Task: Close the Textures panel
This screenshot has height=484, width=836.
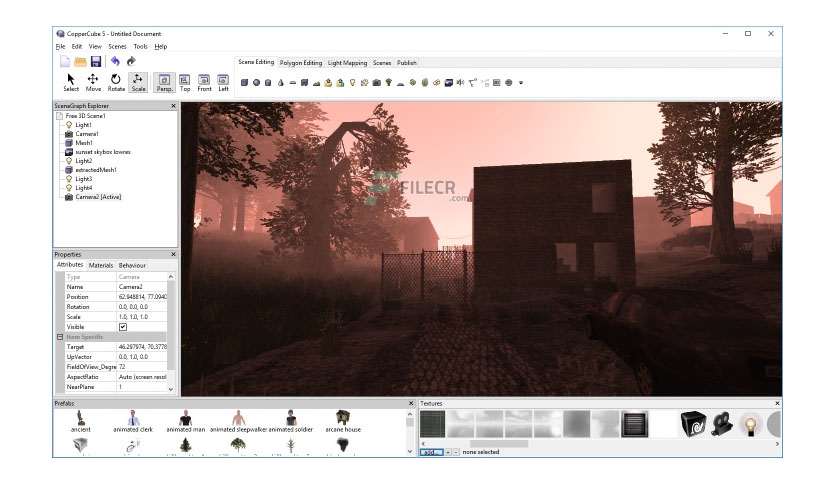Action: 777,404
